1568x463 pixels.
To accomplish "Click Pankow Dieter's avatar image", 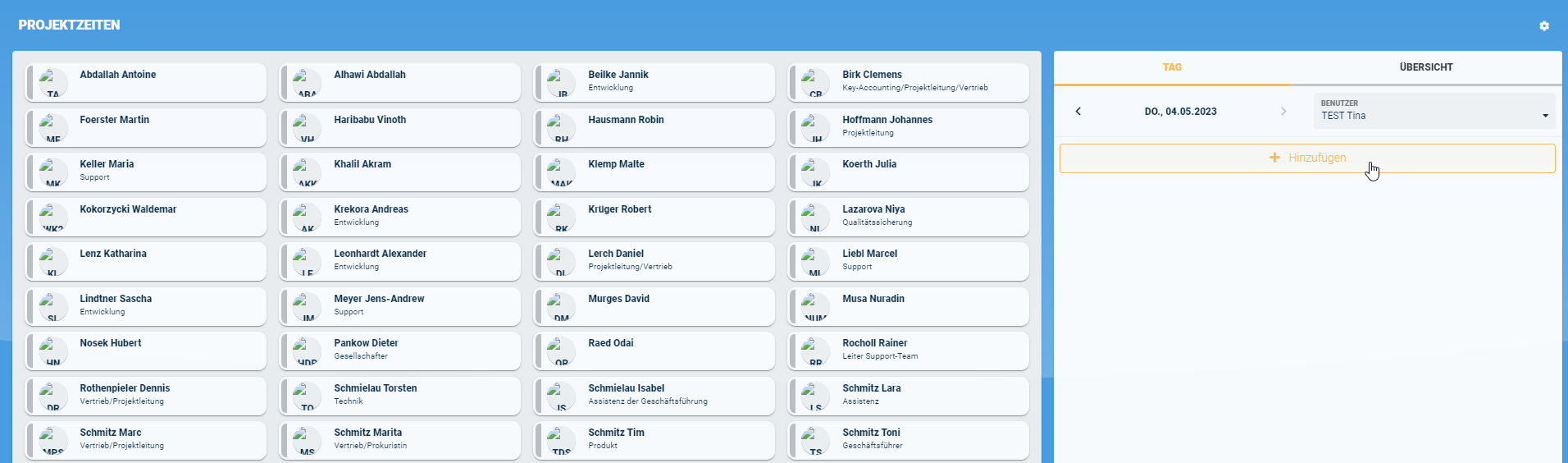I will (x=307, y=351).
